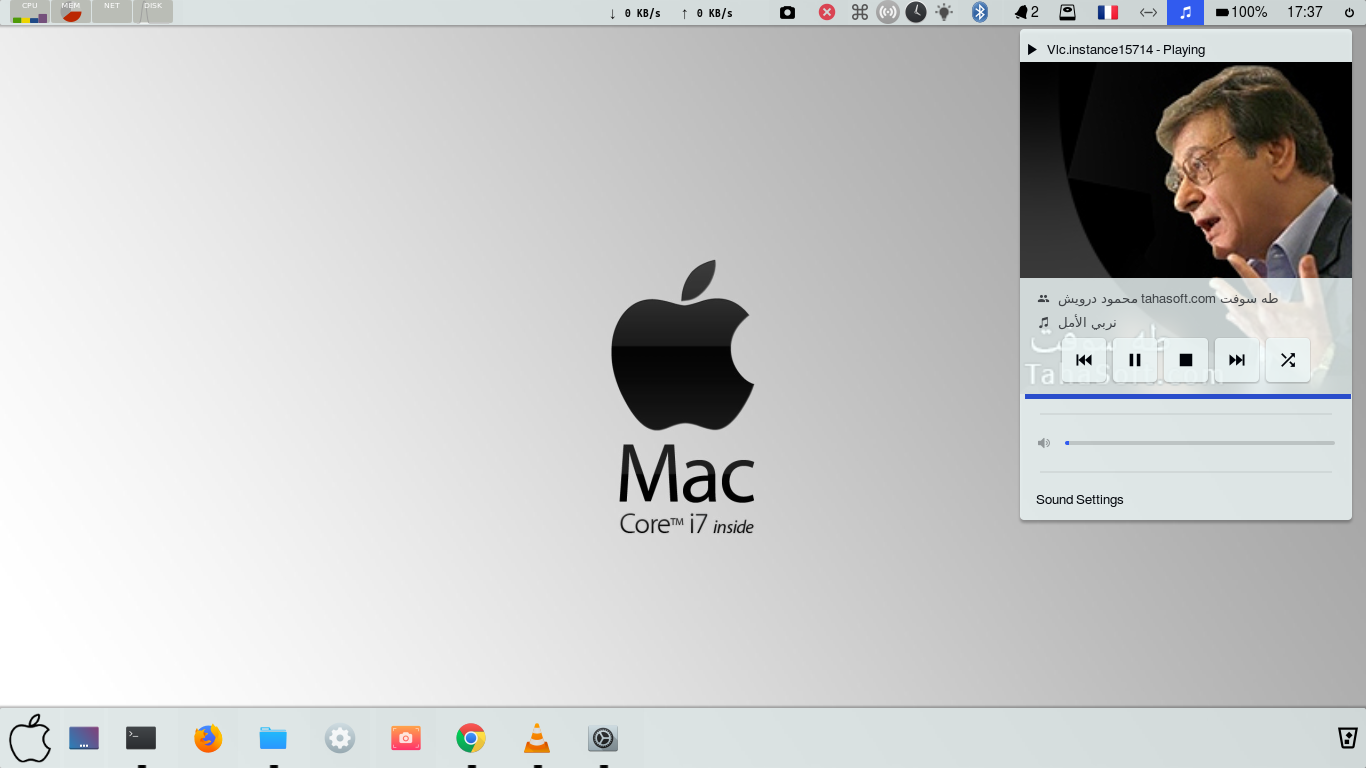1366x768 pixels.
Task: Click the light bulb brightness icon
Action: 944,12
